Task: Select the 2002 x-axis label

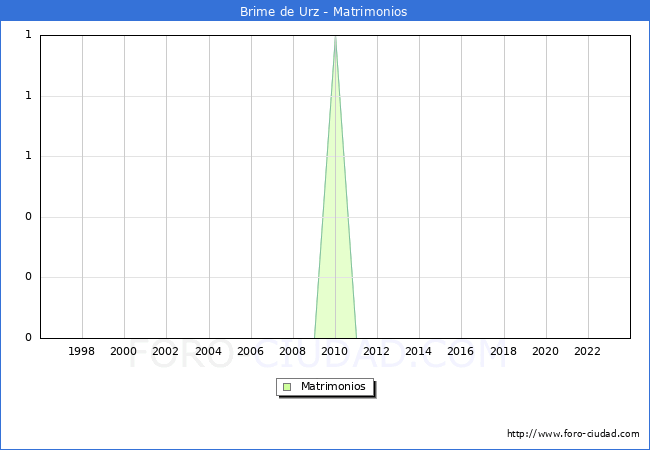Action: point(166,351)
